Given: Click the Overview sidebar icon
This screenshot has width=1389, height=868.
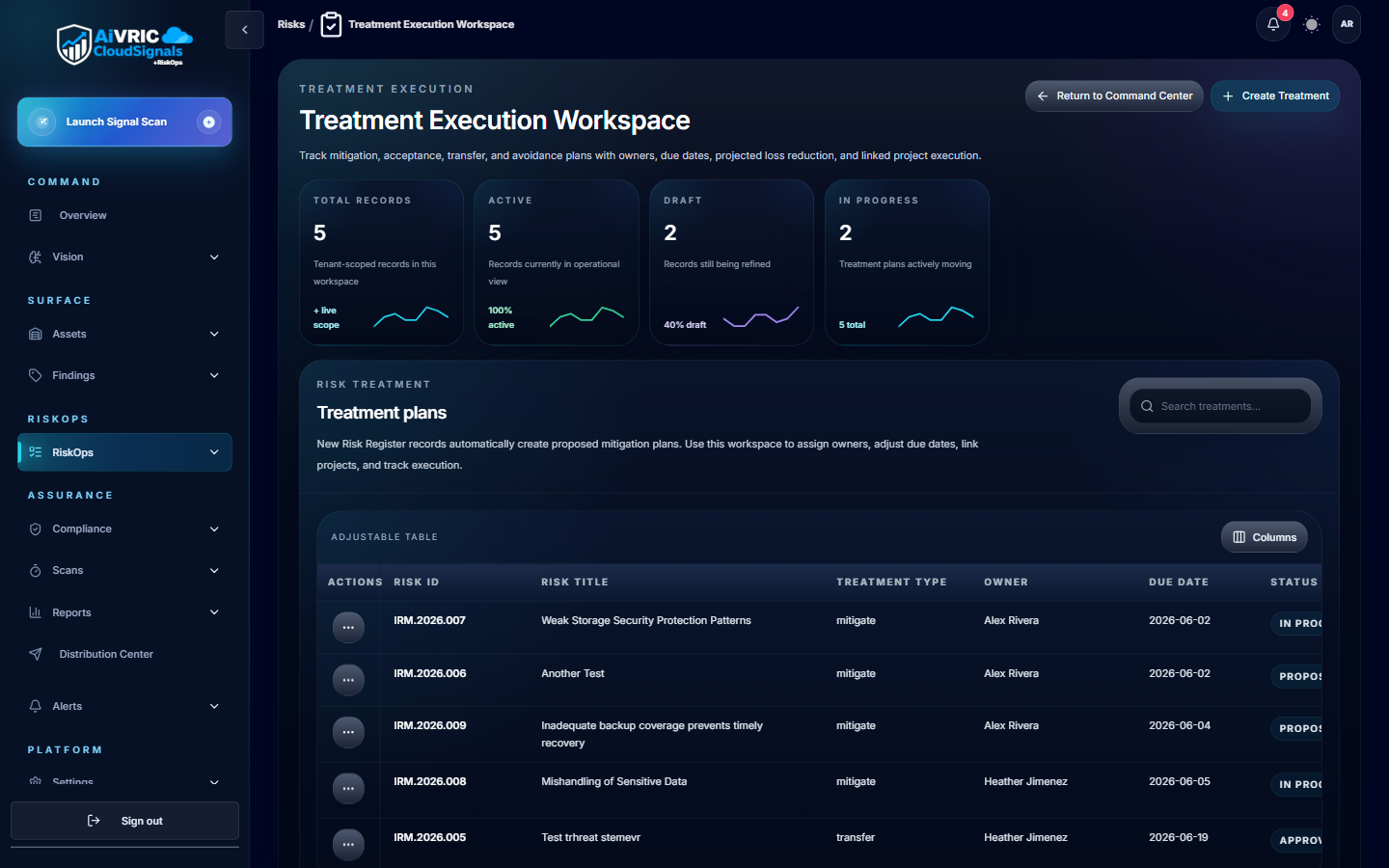Looking at the screenshot, I should (x=36, y=215).
